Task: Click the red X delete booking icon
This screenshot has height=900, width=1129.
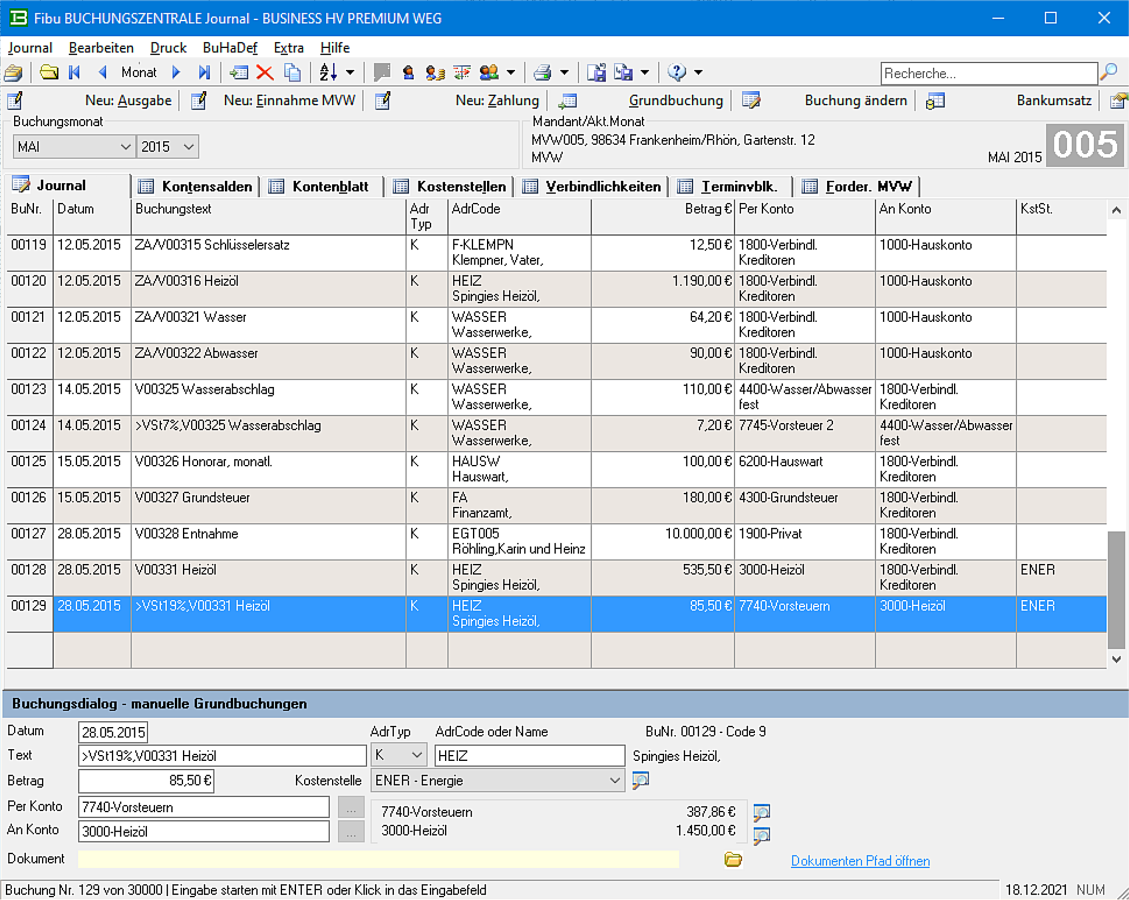Action: click(265, 72)
